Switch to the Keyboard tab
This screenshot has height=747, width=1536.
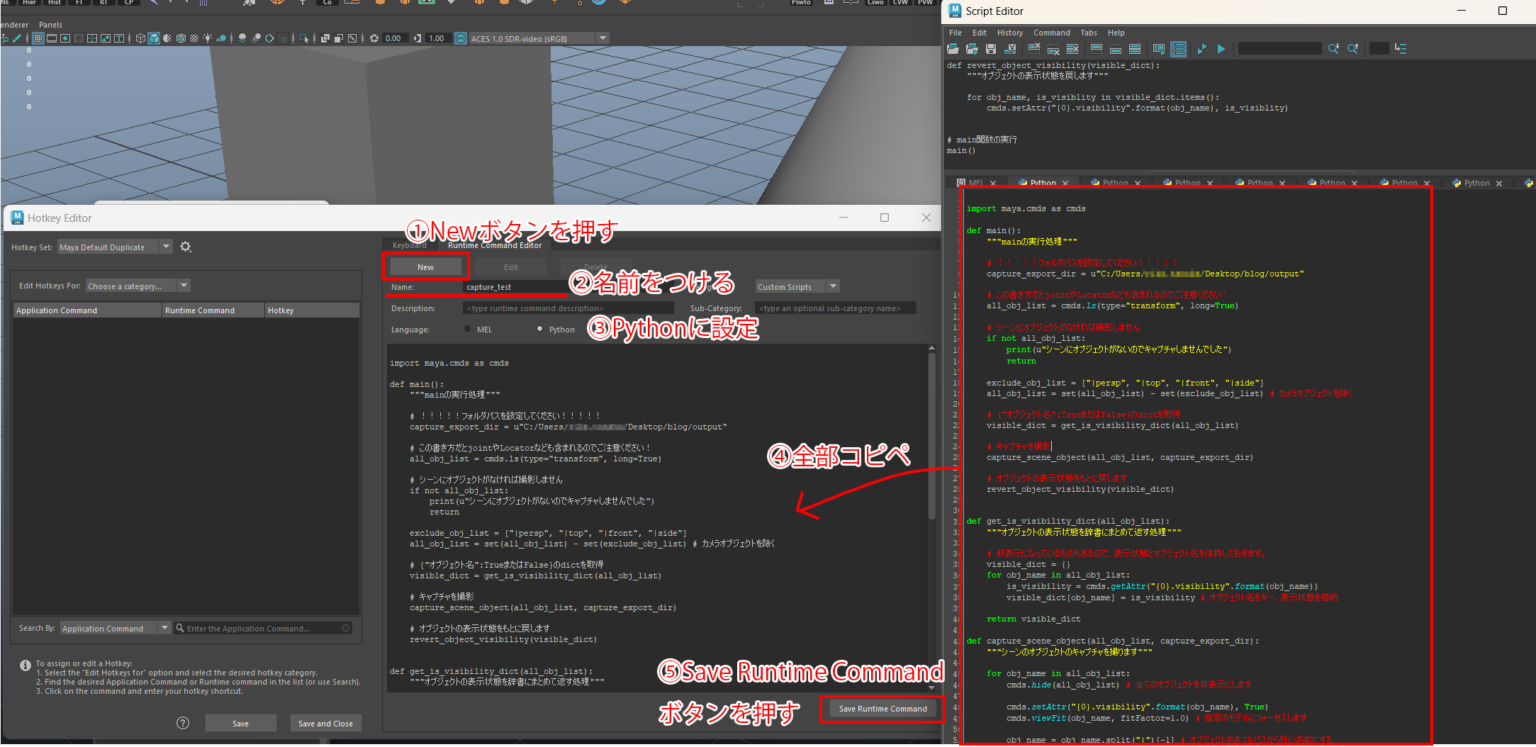[410, 245]
